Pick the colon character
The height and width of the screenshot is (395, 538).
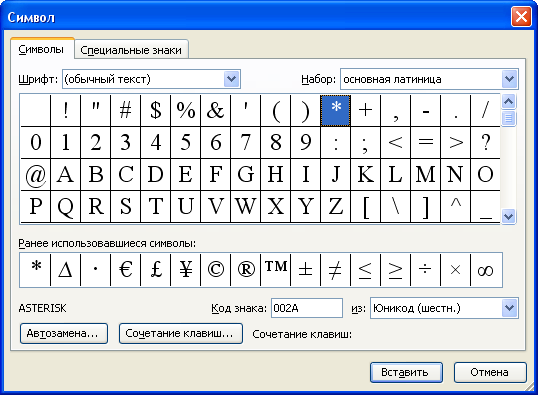(336, 142)
